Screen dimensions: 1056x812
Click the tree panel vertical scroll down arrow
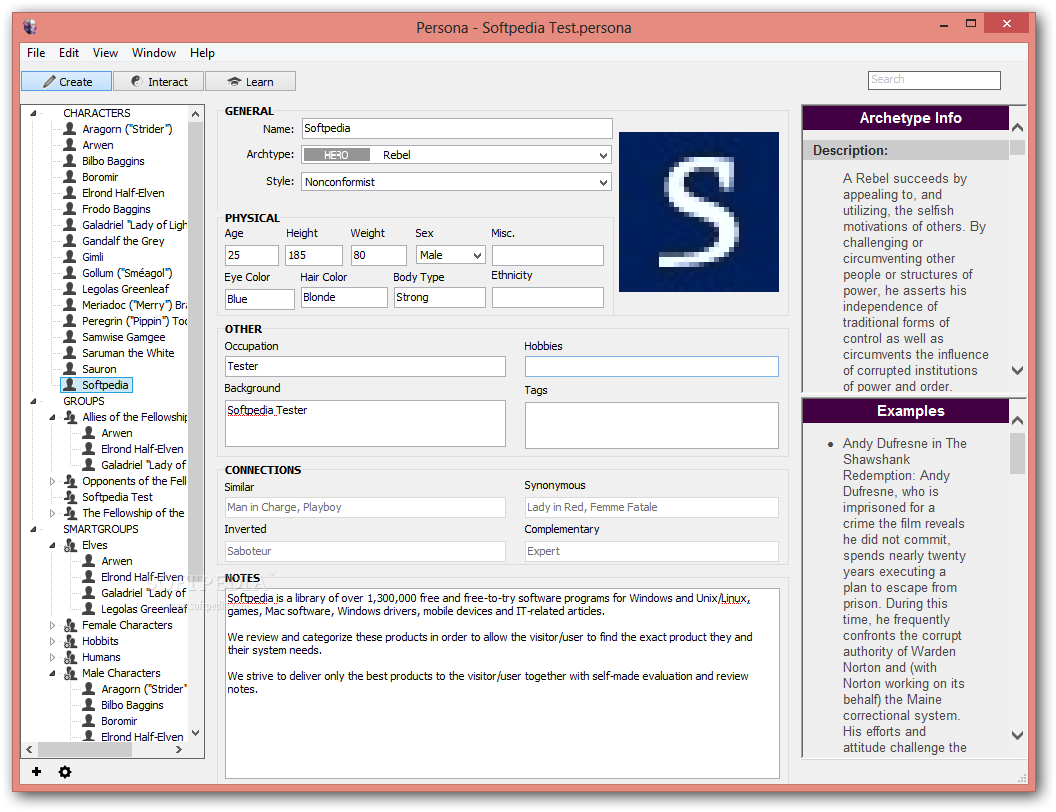[195, 733]
